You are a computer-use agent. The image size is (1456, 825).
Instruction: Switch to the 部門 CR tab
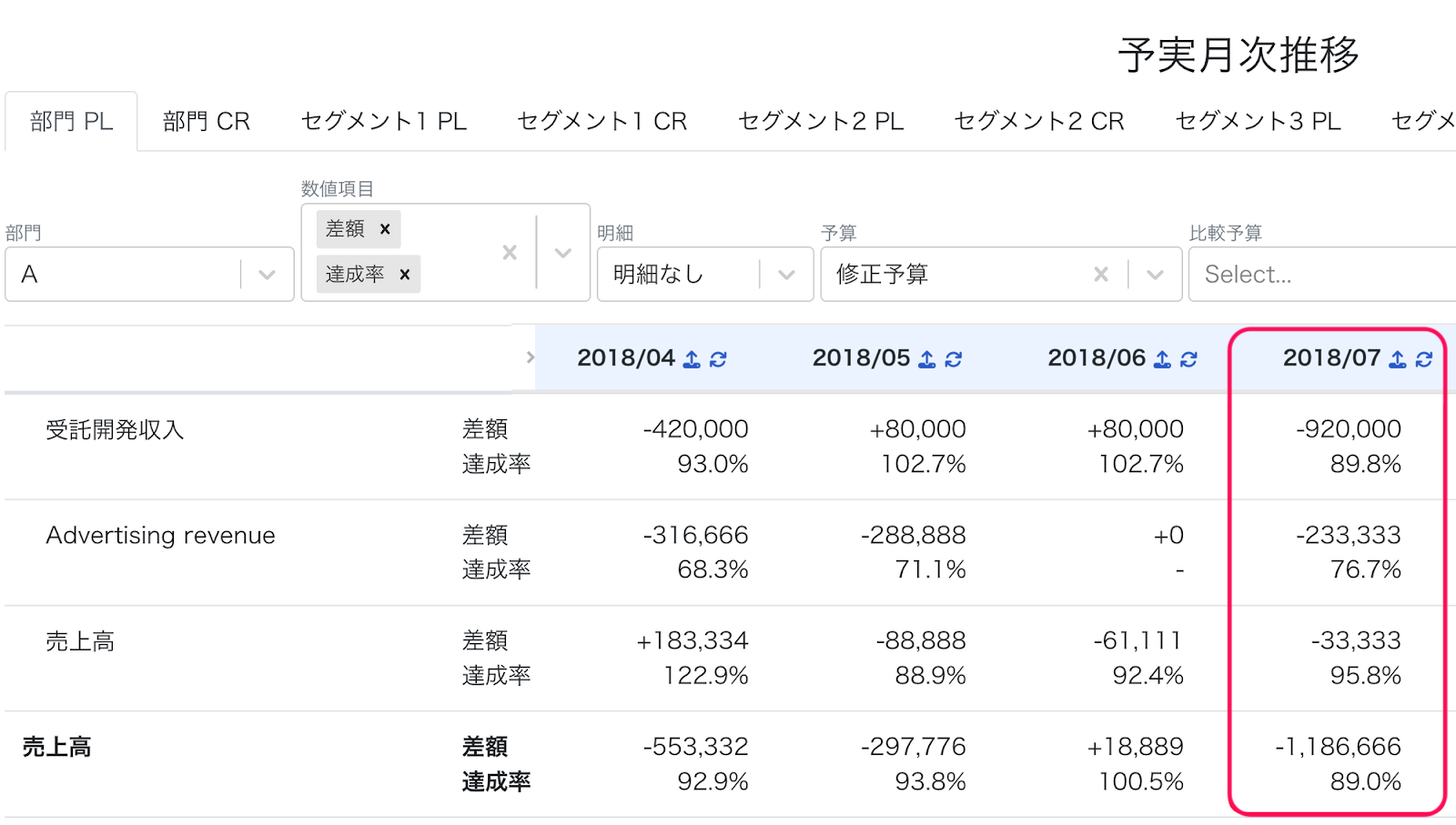tap(207, 121)
